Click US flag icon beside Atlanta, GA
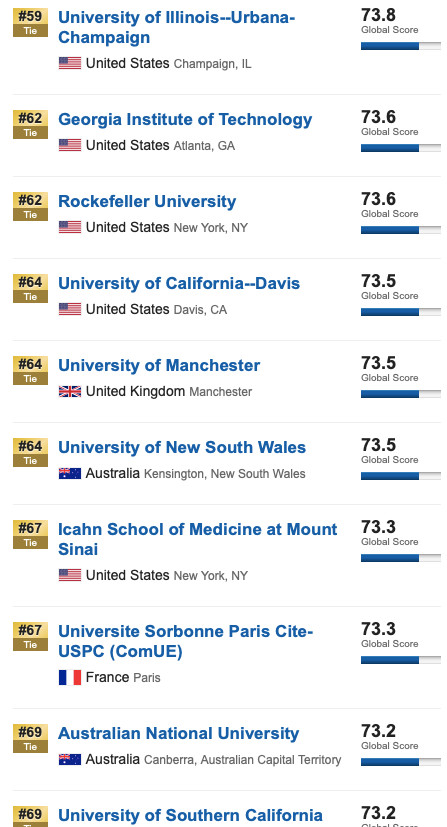This screenshot has width=447, height=827. [x=70, y=145]
